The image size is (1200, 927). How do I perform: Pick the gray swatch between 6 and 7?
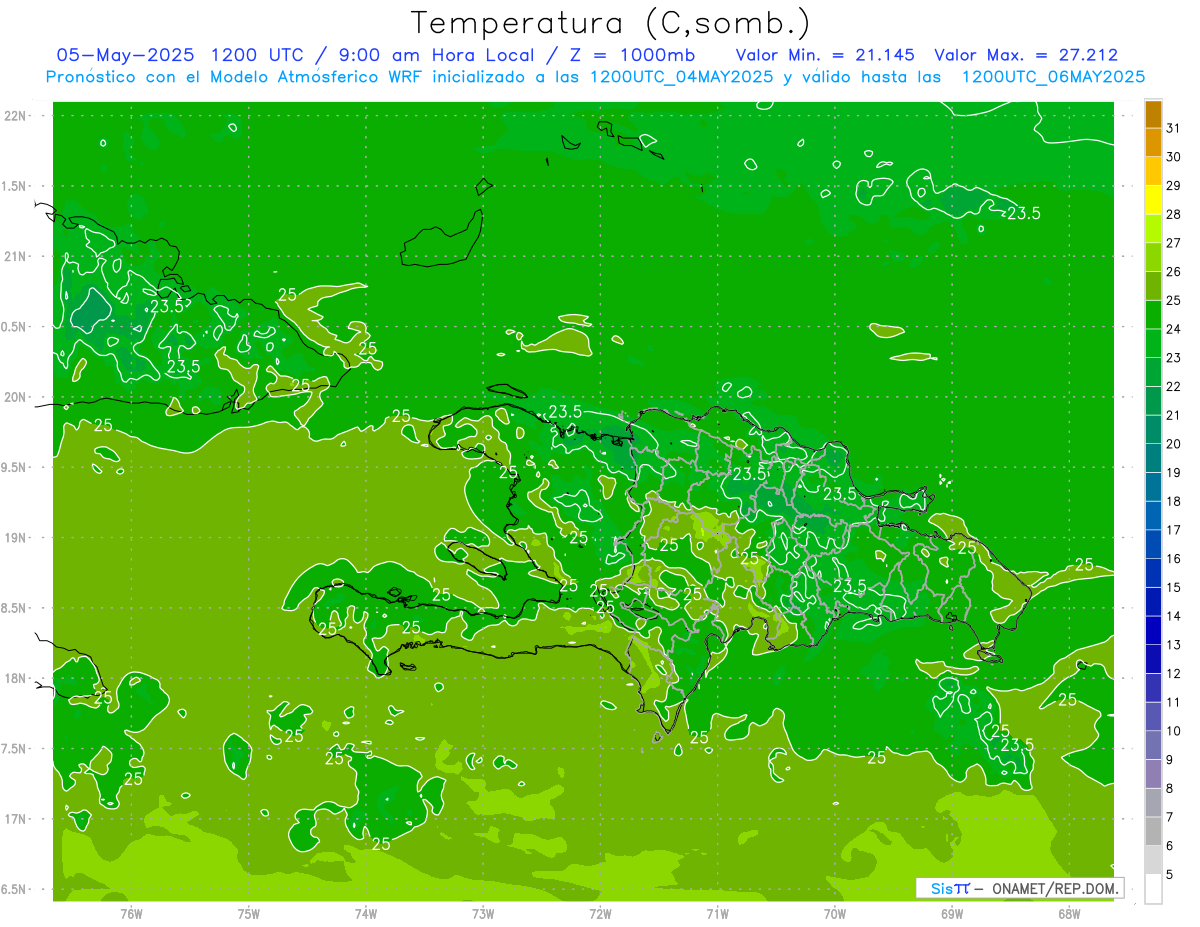coord(1153,831)
